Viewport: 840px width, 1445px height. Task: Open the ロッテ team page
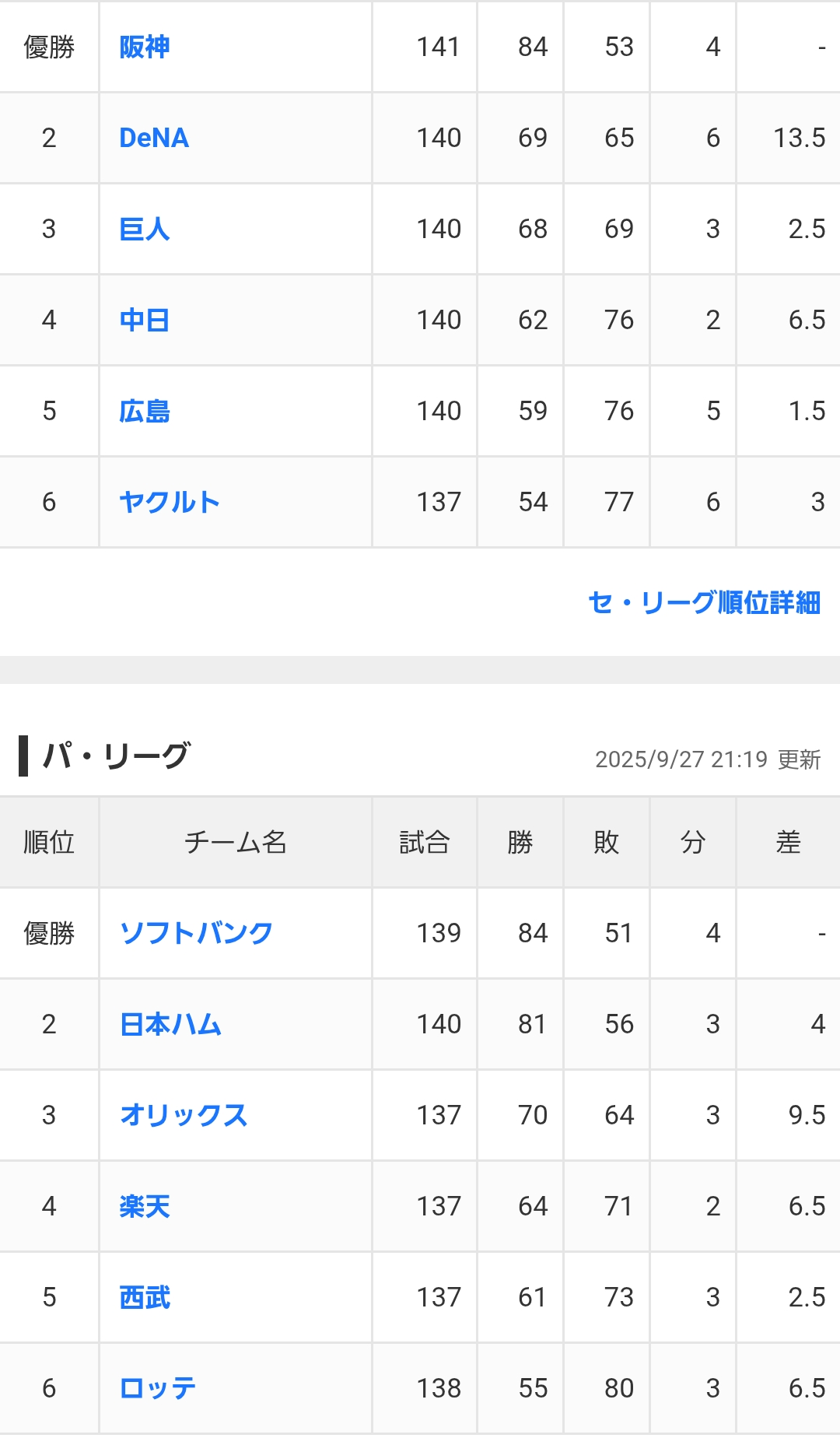pos(158,1388)
